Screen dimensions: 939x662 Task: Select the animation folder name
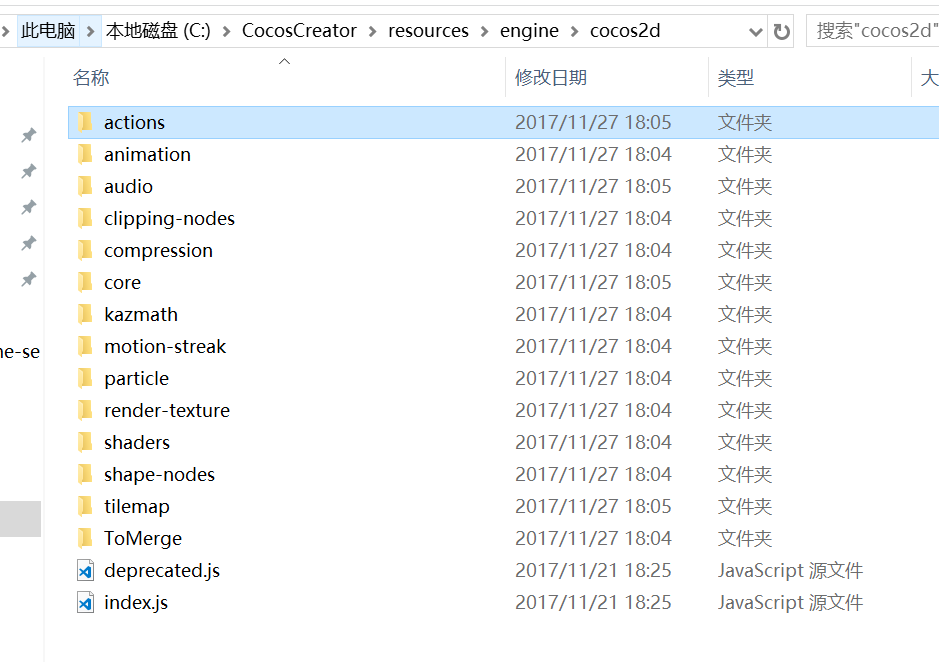coord(147,155)
